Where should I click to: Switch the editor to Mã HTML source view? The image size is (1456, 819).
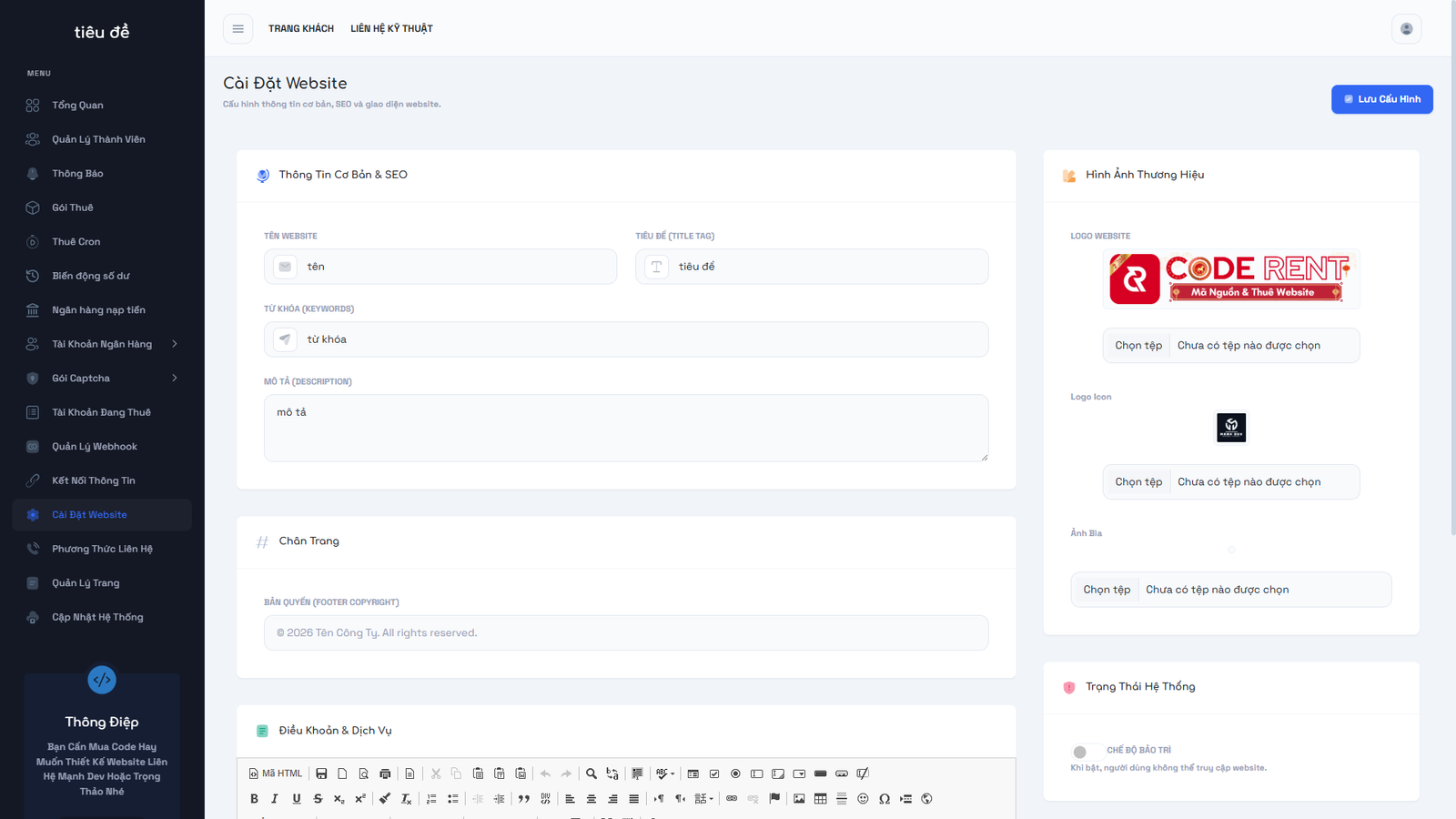pos(275,773)
